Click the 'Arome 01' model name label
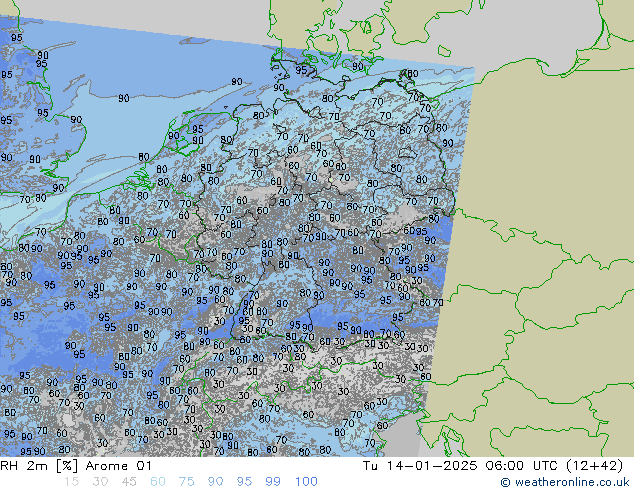This screenshot has width=634, height=490. coord(118,466)
